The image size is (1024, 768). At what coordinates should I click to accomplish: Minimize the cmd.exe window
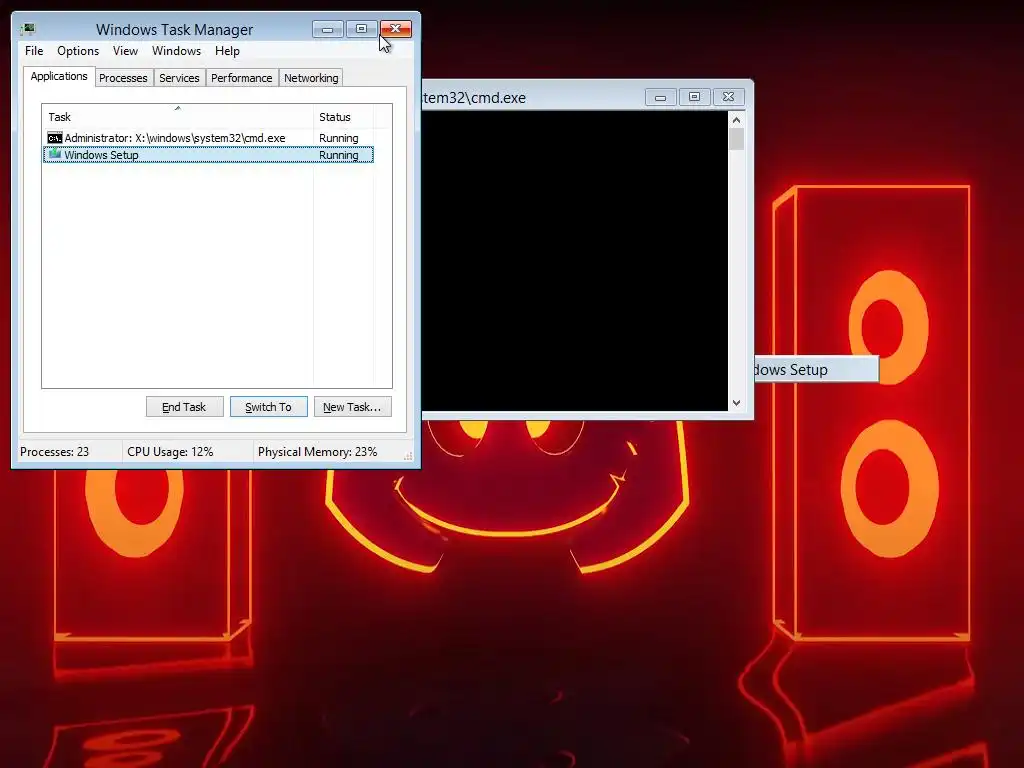tap(660, 97)
